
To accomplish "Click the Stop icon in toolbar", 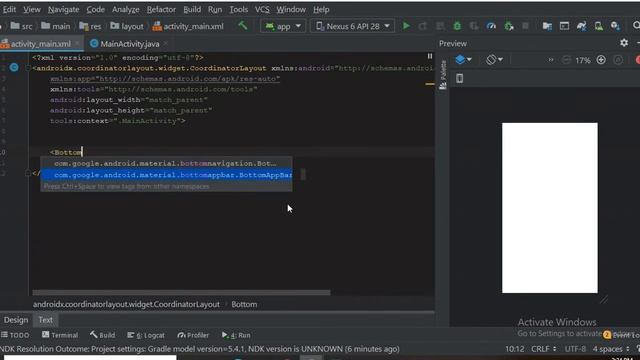I will tap(525, 26).
